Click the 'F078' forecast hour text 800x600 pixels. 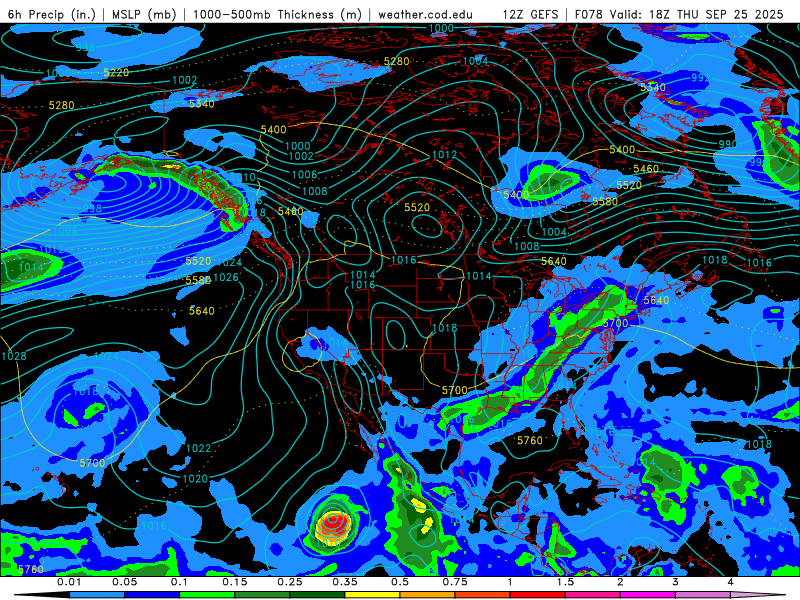(589, 14)
